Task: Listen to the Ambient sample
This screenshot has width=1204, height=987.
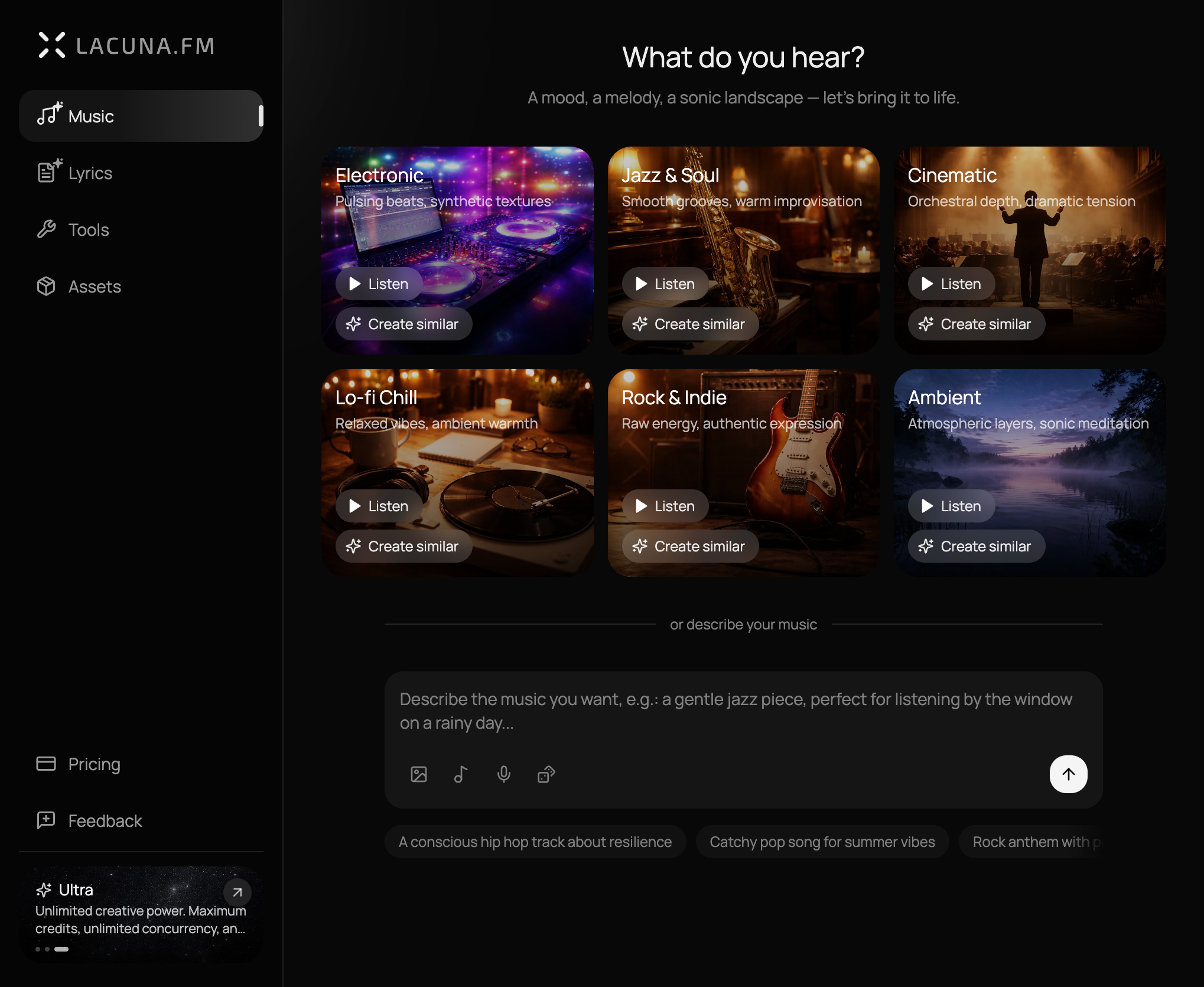Action: pyautogui.click(x=951, y=506)
